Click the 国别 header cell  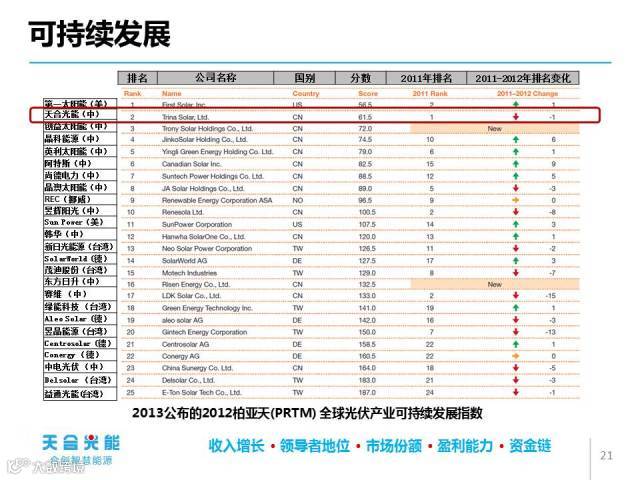pos(304,78)
